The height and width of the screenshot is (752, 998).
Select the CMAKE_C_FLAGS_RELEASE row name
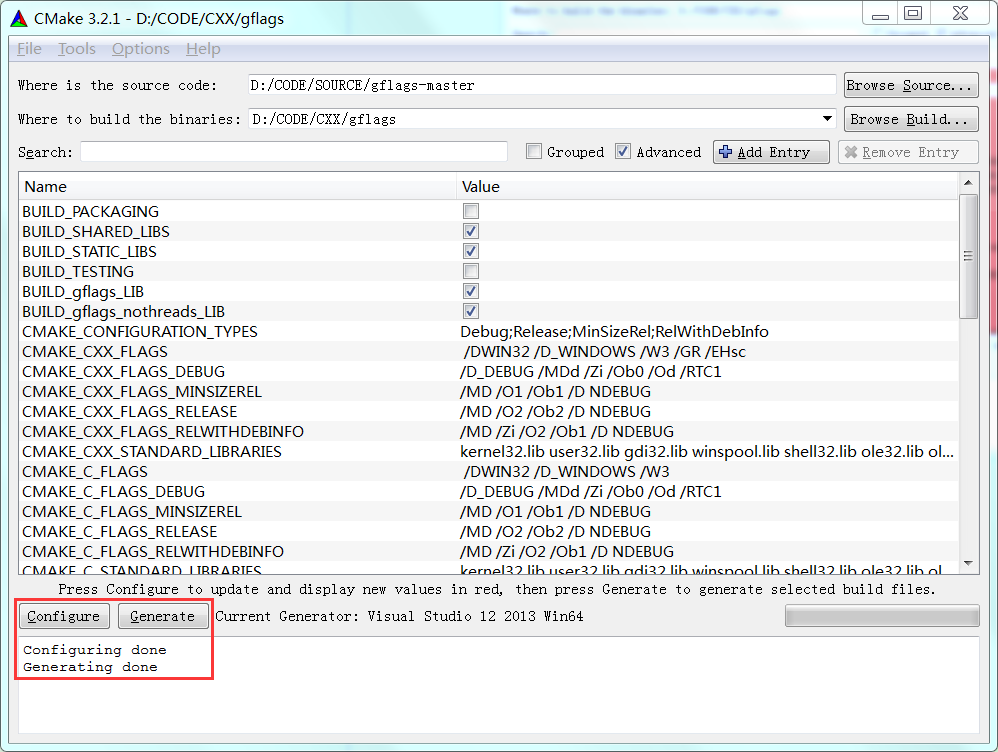click(120, 532)
